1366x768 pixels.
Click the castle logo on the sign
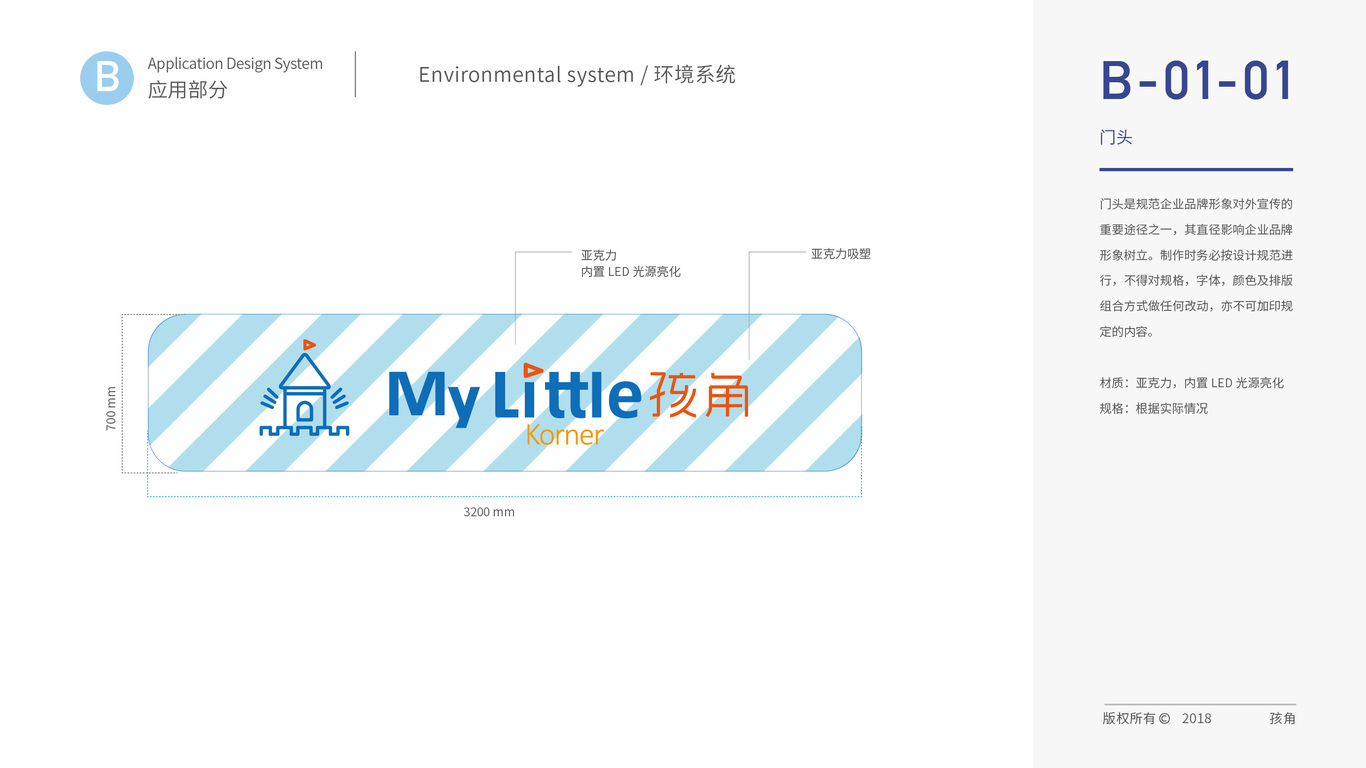(304, 388)
